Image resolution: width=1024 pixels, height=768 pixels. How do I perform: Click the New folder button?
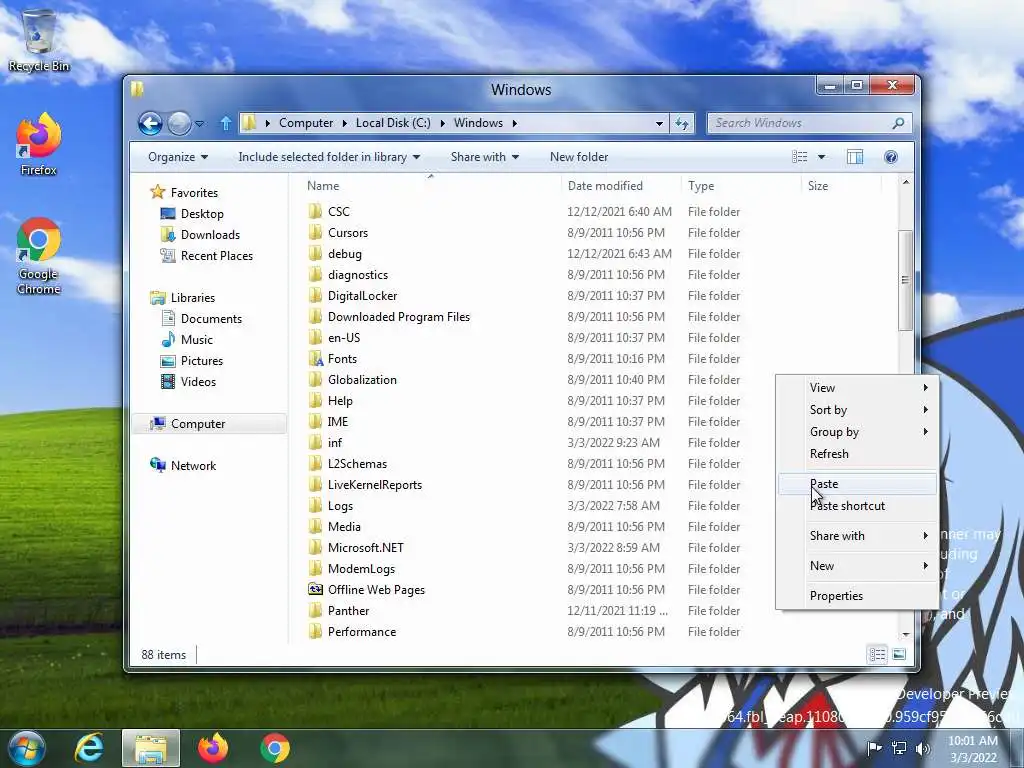579,157
